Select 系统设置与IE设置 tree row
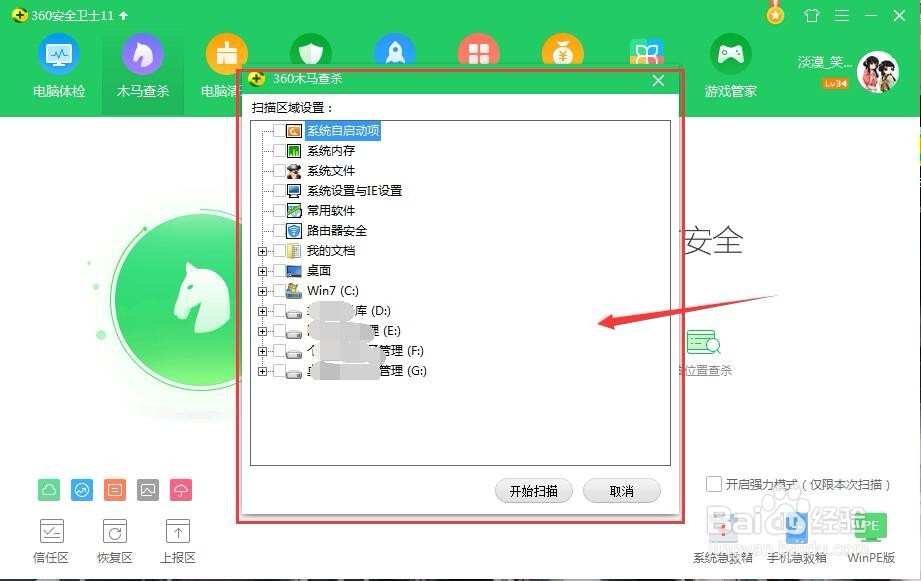 coord(354,190)
